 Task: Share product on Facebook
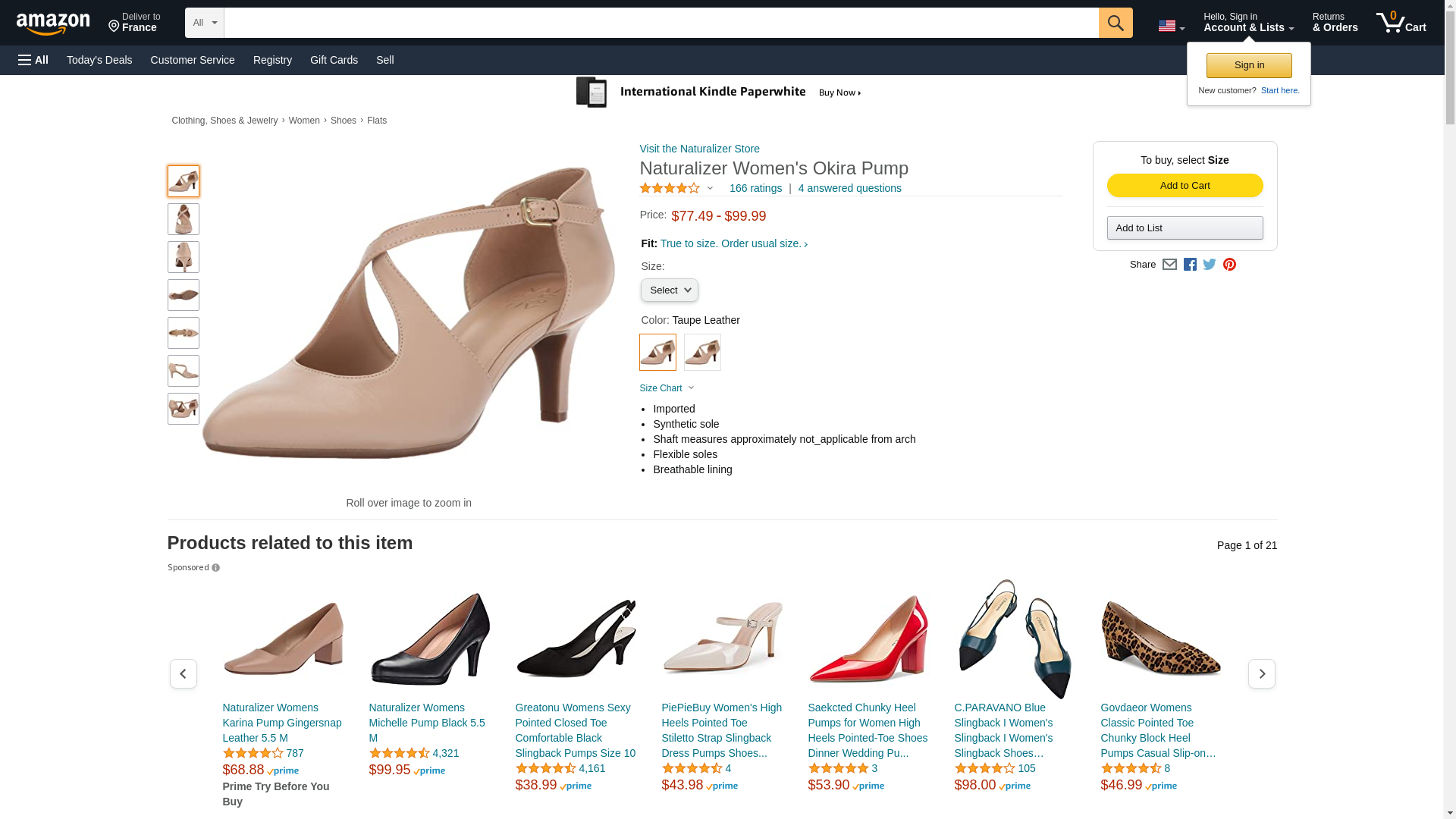pyautogui.click(x=1190, y=265)
